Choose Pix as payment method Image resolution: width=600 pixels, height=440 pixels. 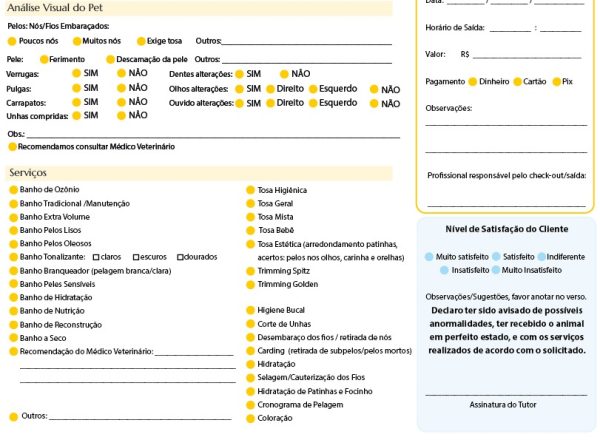pos(556,82)
